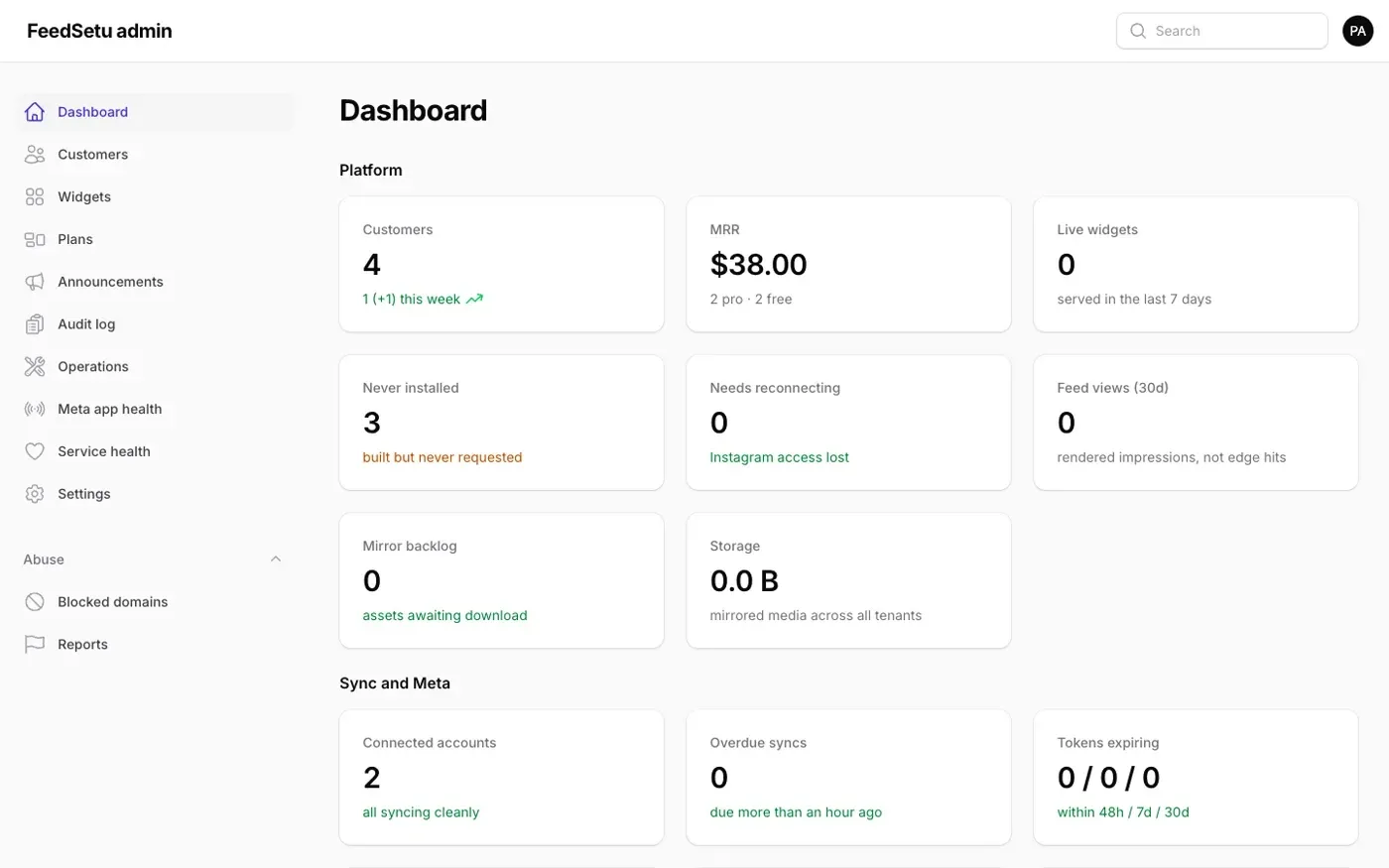1389x868 pixels.
Task: Click 'within 48h / 7d / 30d' text
Action: click(1123, 812)
